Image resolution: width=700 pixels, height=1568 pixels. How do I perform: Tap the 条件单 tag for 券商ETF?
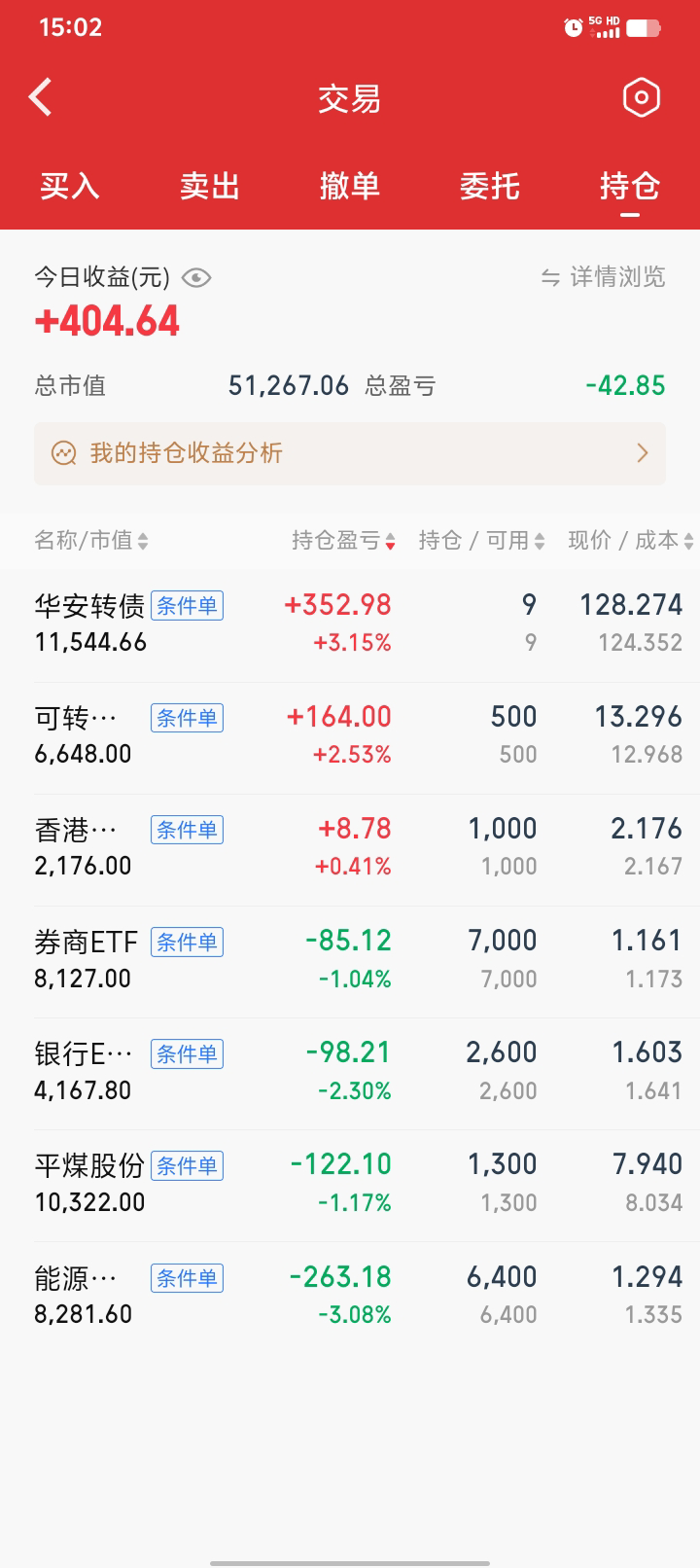(187, 942)
